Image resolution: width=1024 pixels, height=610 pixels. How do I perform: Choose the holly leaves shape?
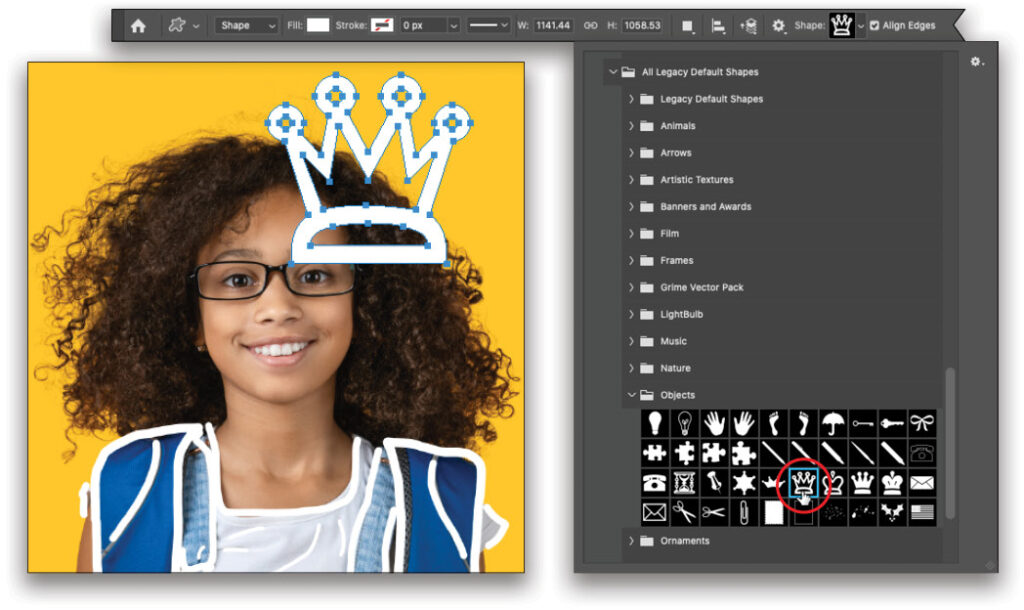(892, 513)
